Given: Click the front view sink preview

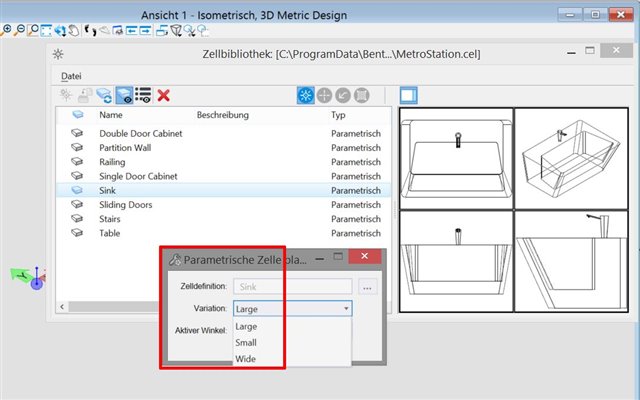Looking at the screenshot, I should point(456,261).
